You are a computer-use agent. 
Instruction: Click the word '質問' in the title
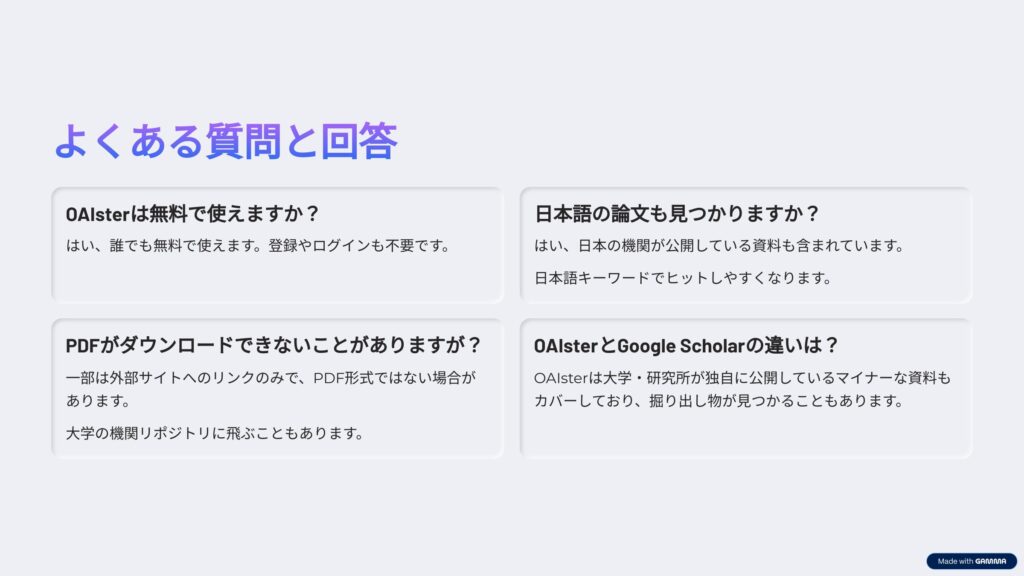[x=244, y=140]
